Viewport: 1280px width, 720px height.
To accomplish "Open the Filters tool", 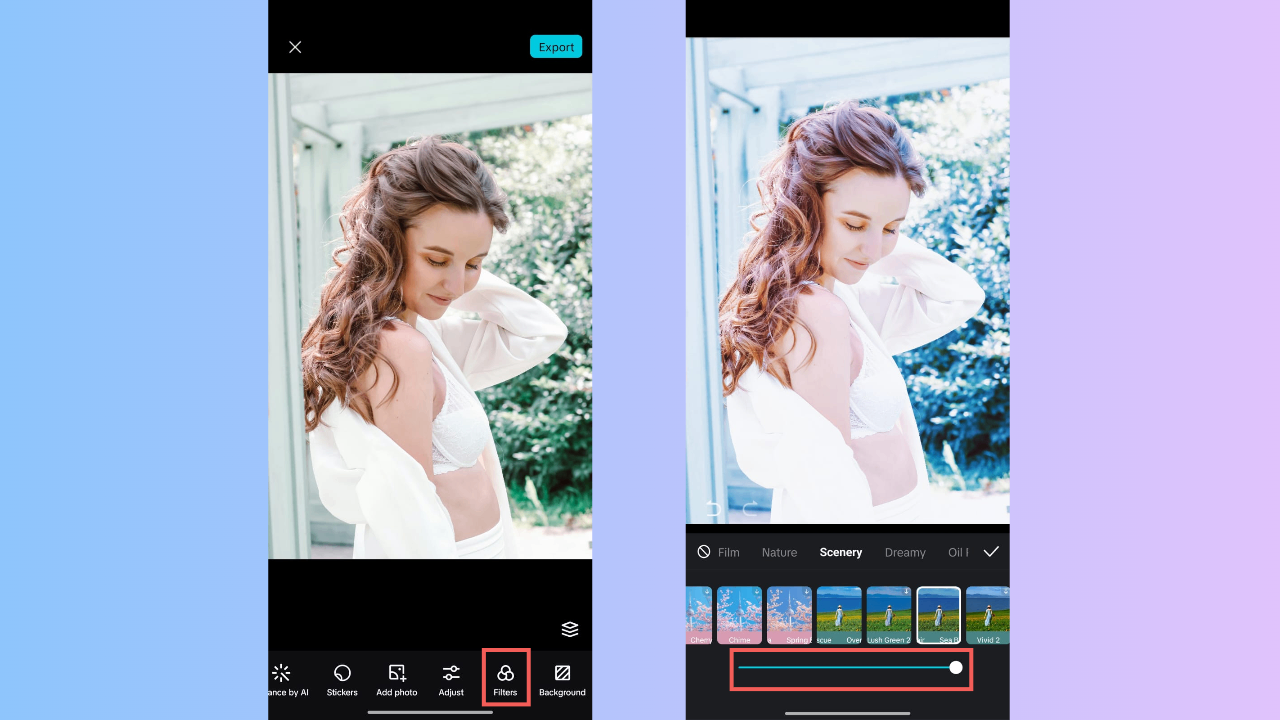I will coord(505,678).
